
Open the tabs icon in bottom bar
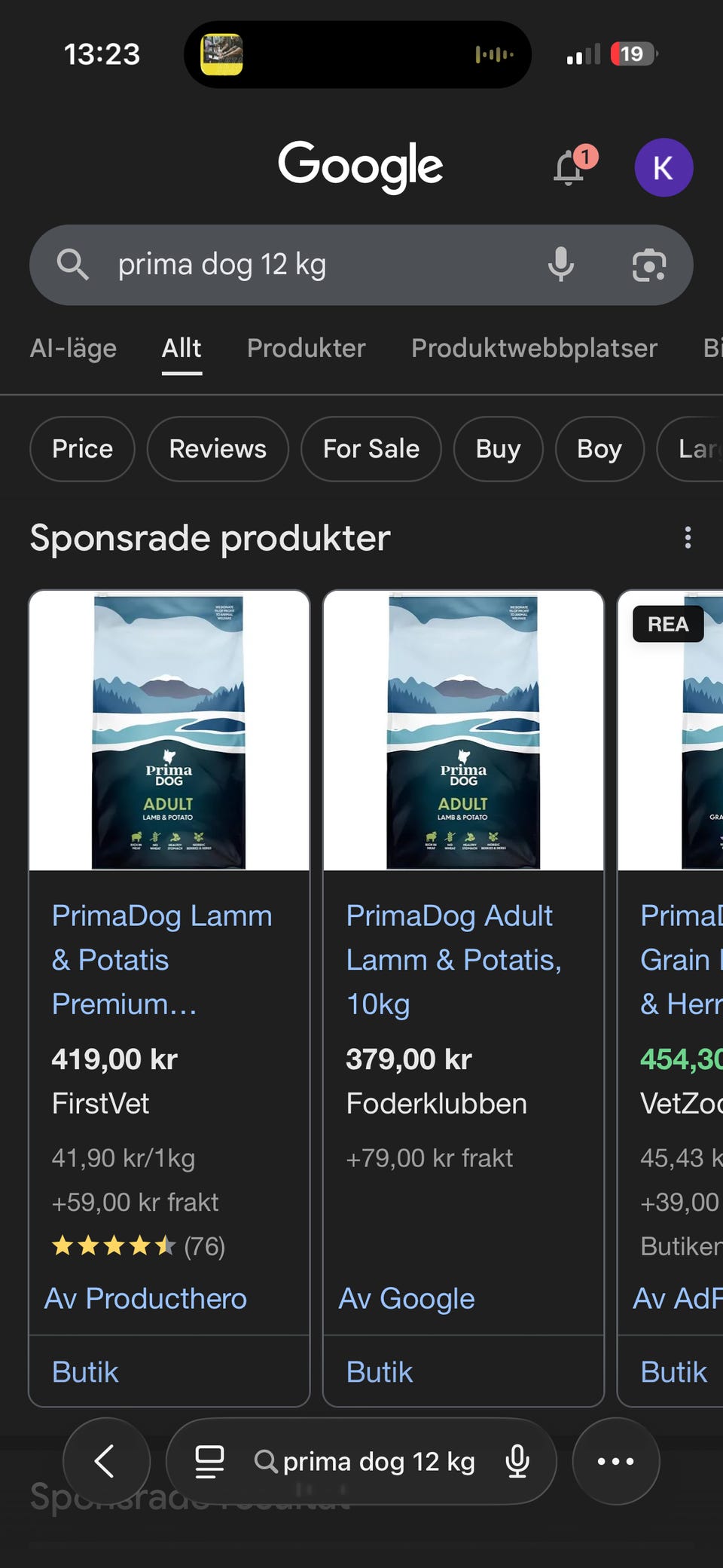pos(209,1461)
